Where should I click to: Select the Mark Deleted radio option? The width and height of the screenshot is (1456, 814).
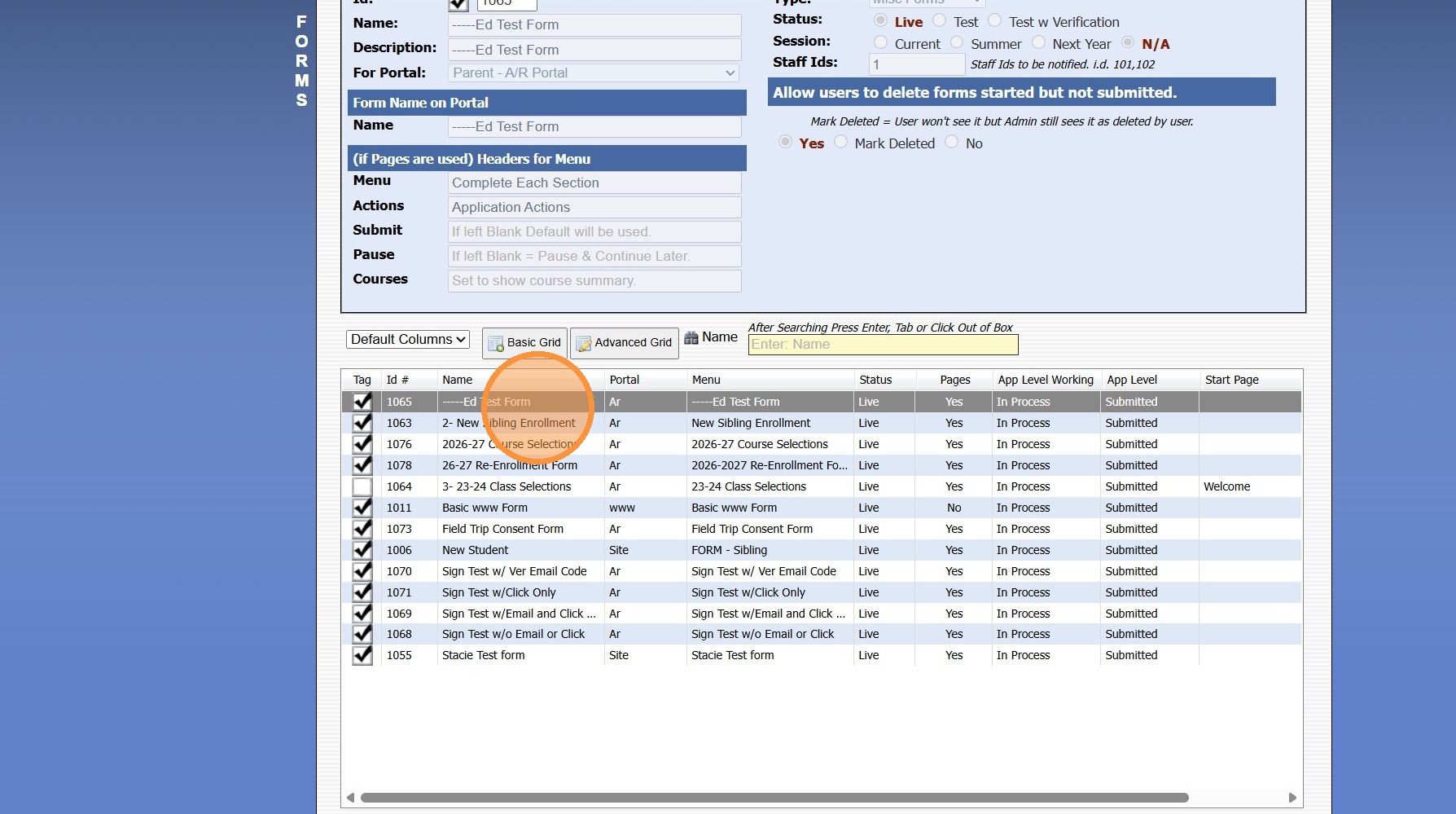click(x=840, y=142)
